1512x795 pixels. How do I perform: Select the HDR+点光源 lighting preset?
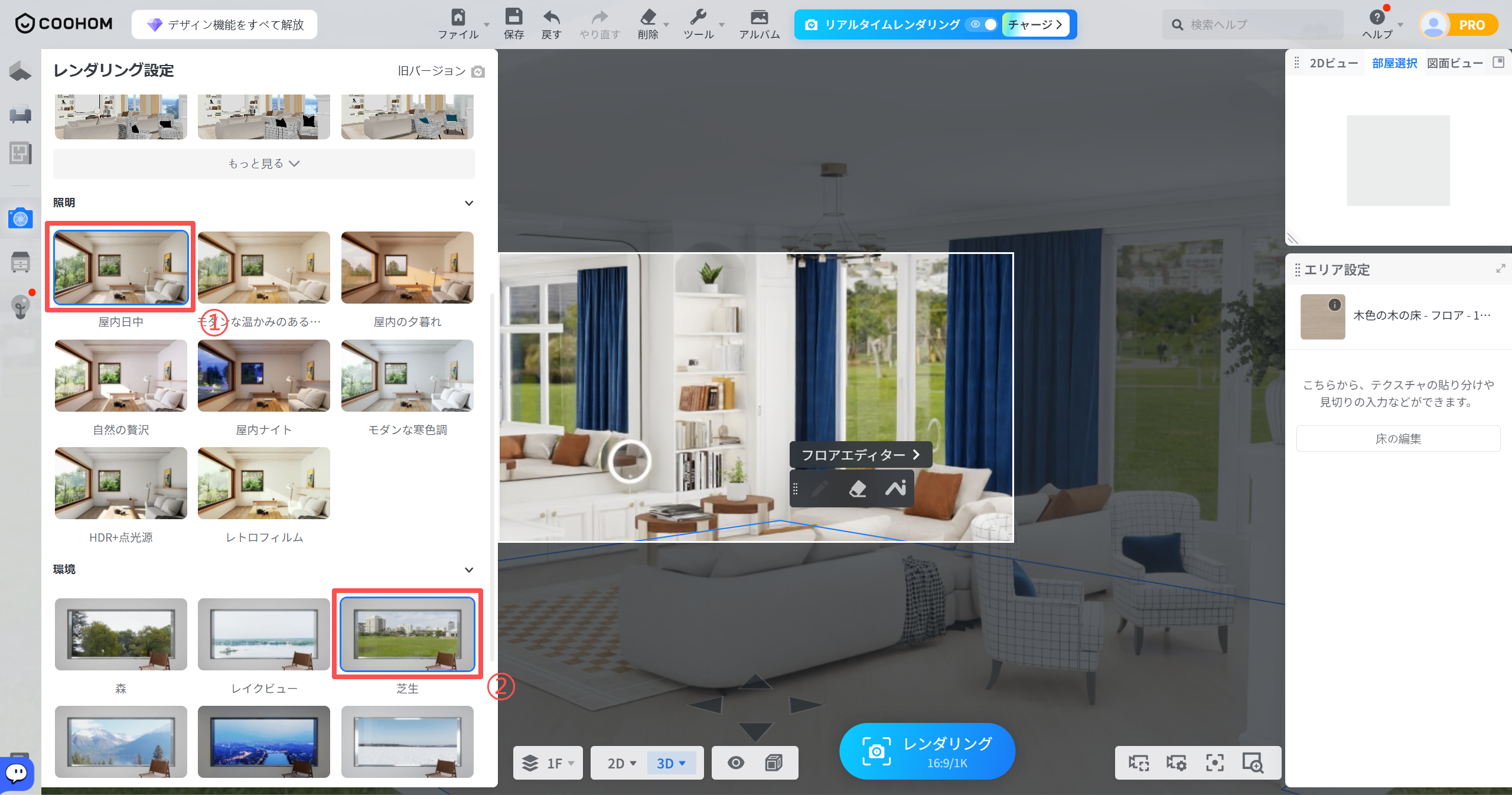[x=121, y=483]
